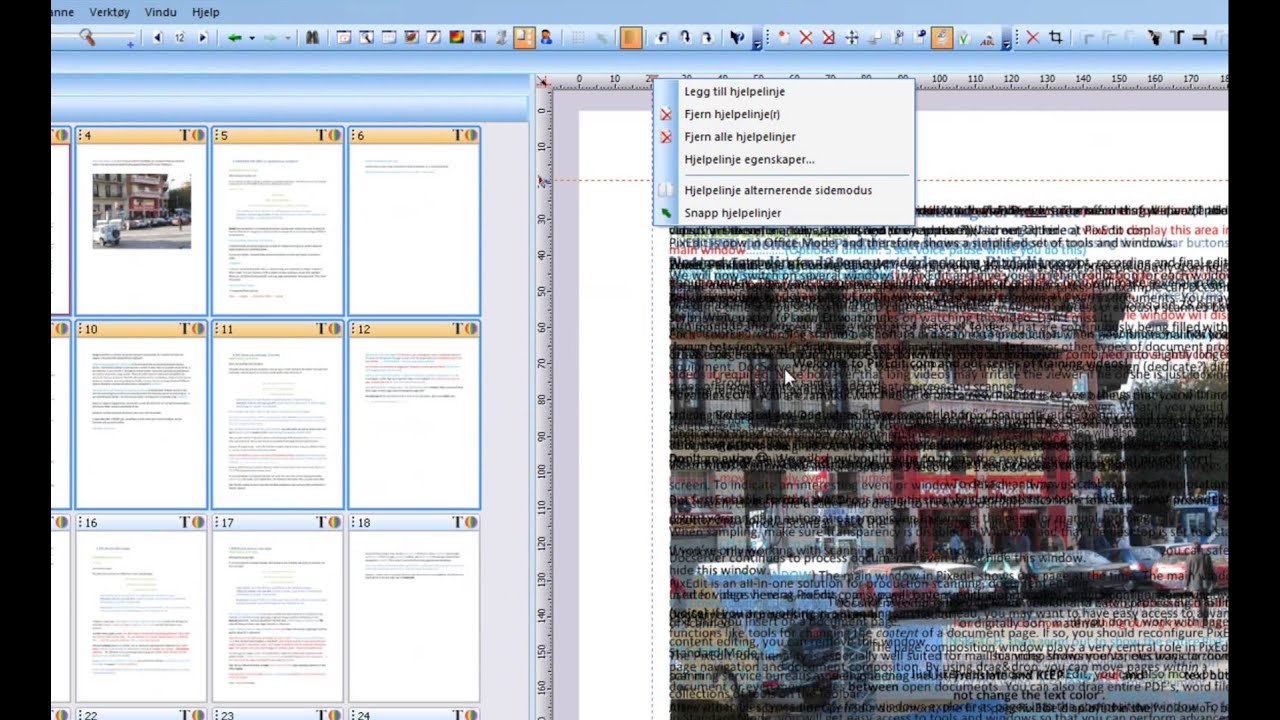Image resolution: width=1280 pixels, height=720 pixels.
Task: Toggle the highlighted orange page button
Action: pyautogui.click(x=630, y=37)
